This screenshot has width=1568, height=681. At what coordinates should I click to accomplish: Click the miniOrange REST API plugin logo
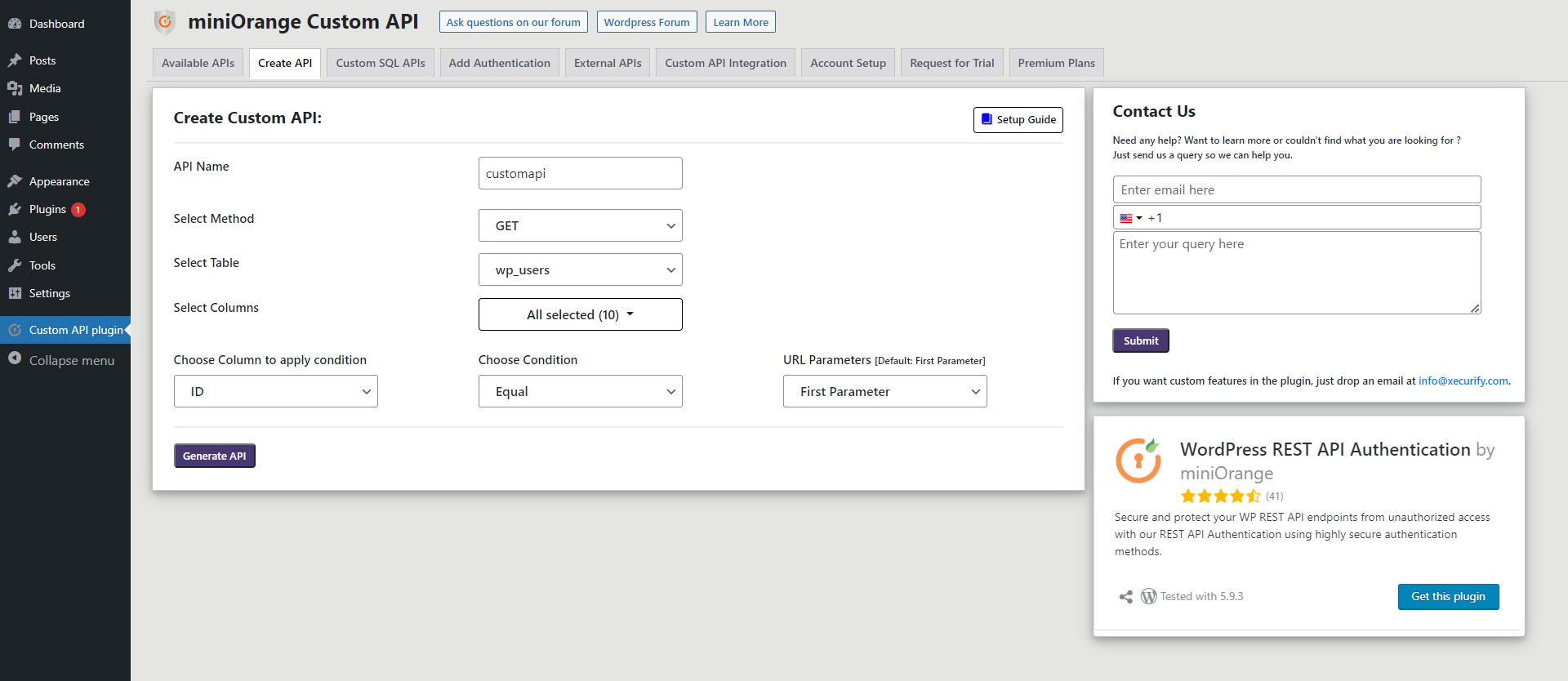click(x=1138, y=461)
